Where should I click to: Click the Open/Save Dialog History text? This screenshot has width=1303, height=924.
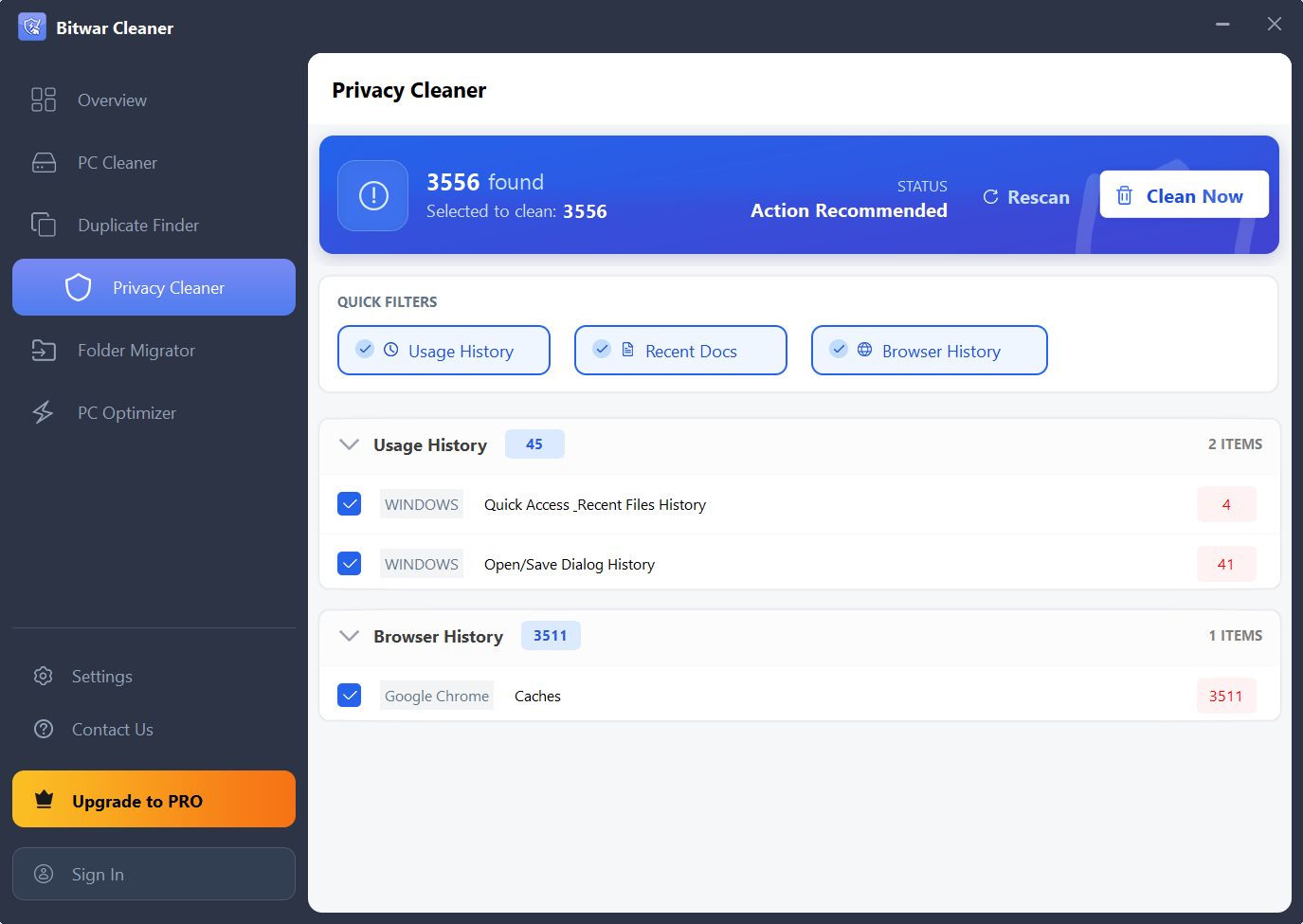tap(570, 564)
